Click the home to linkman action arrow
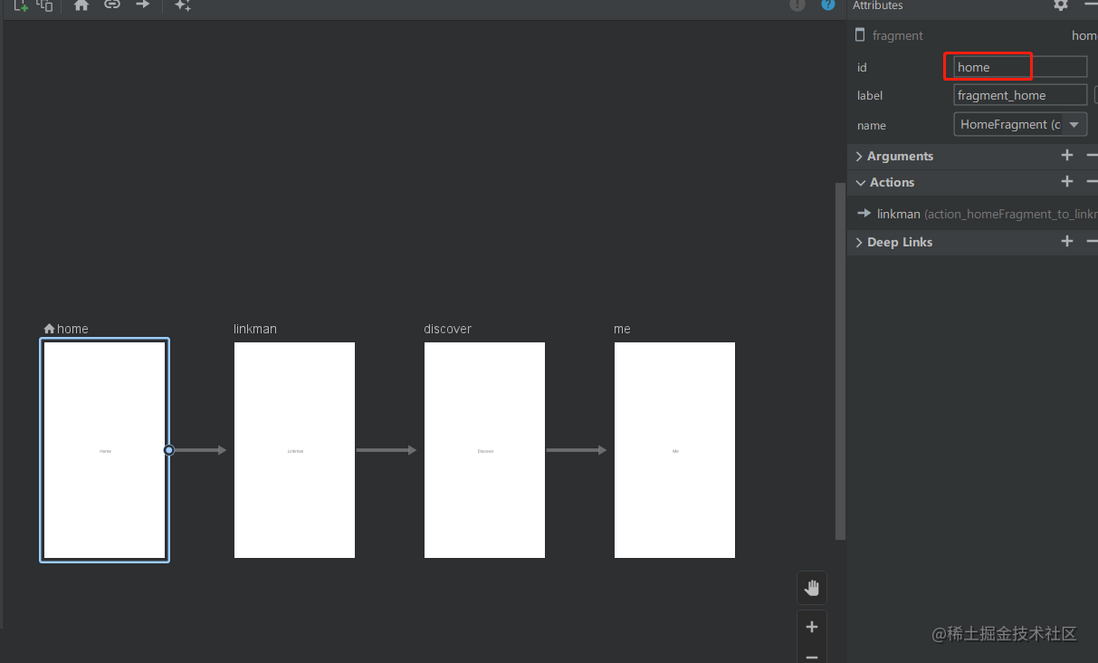Image resolution: width=1098 pixels, height=663 pixels. 200,450
